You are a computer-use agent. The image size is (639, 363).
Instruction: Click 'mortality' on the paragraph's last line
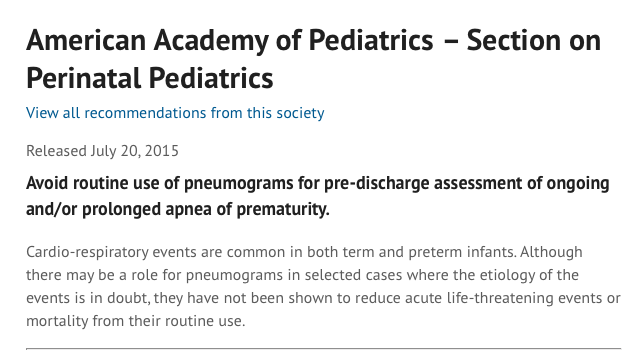(57, 321)
